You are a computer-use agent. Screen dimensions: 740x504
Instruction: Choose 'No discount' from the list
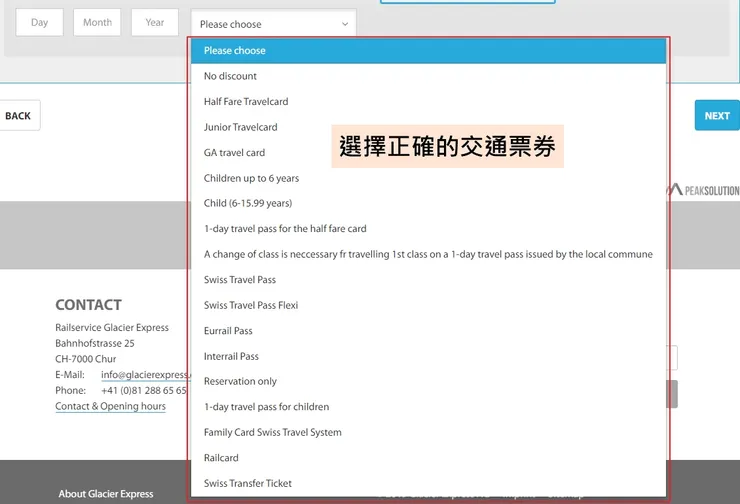point(429,76)
